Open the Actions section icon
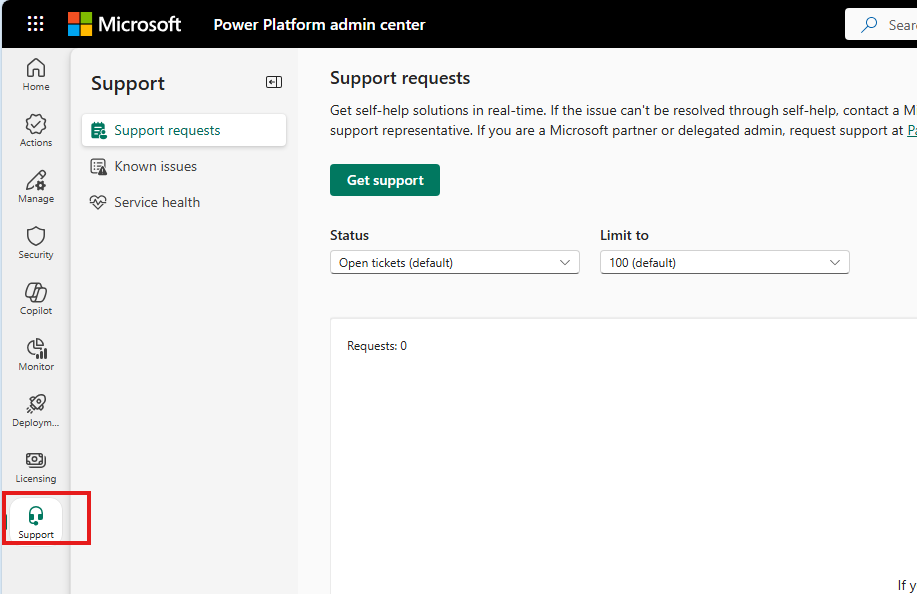 pos(36,130)
